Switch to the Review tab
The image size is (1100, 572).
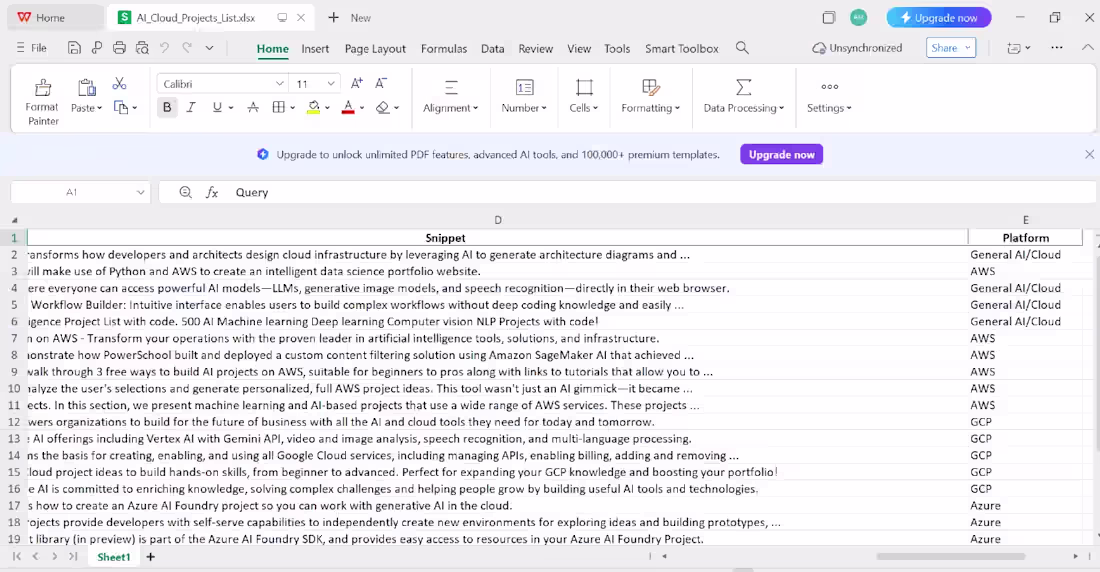click(x=536, y=48)
